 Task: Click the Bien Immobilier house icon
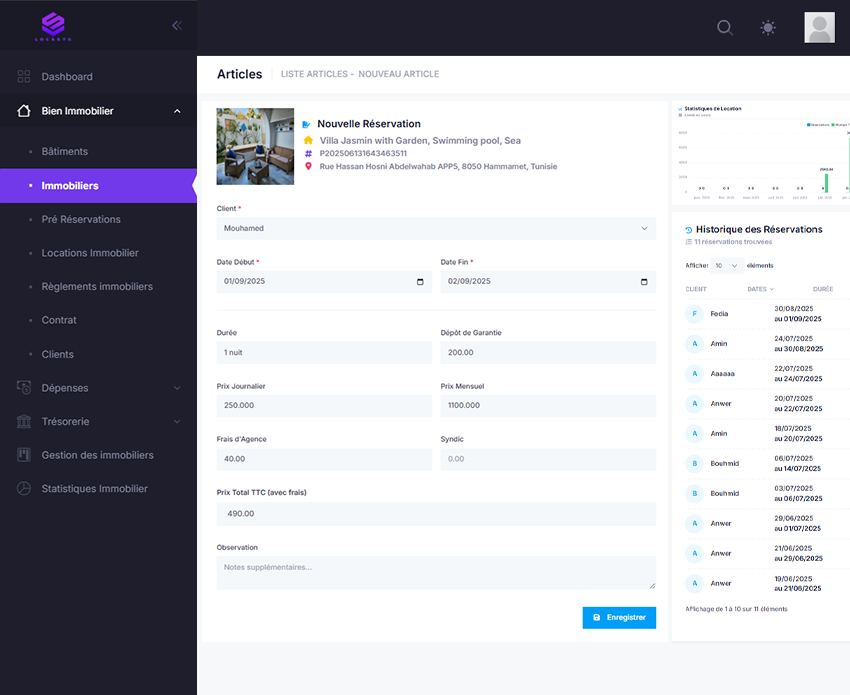click(23, 111)
